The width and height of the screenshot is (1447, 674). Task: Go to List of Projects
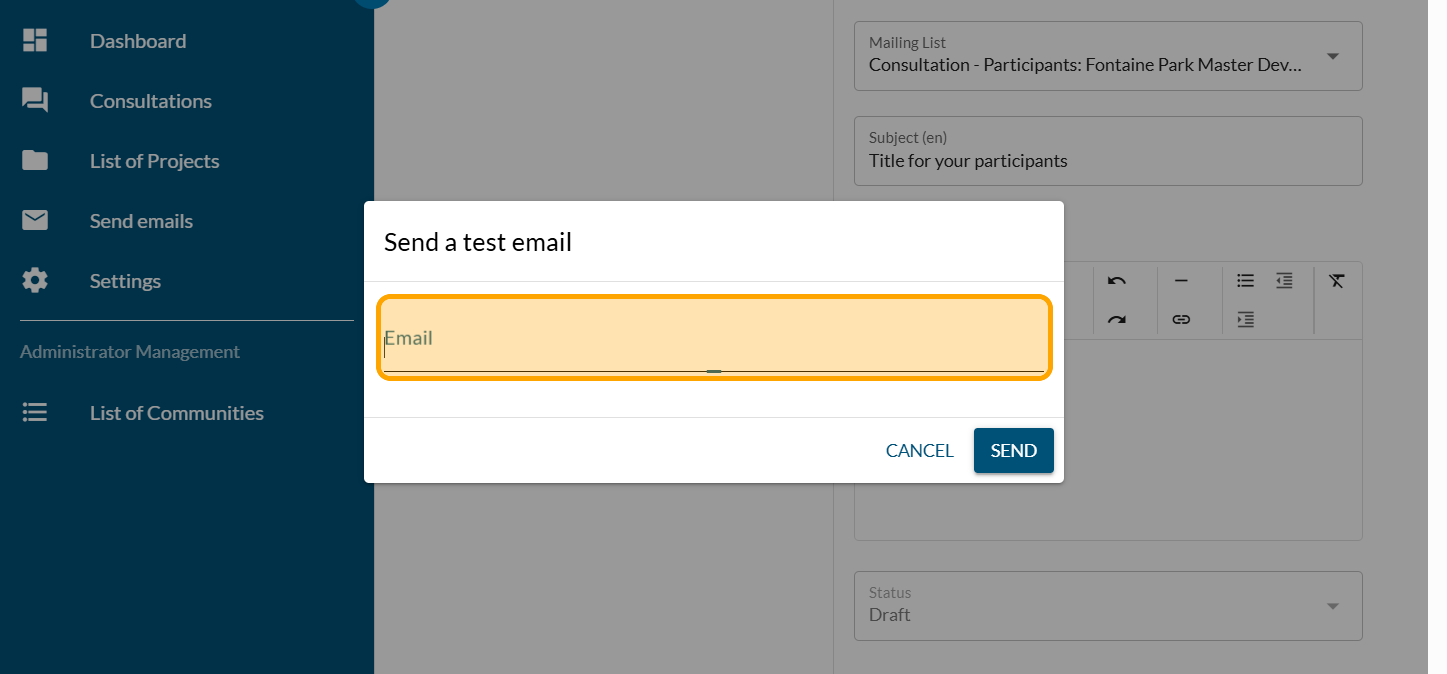pos(154,161)
